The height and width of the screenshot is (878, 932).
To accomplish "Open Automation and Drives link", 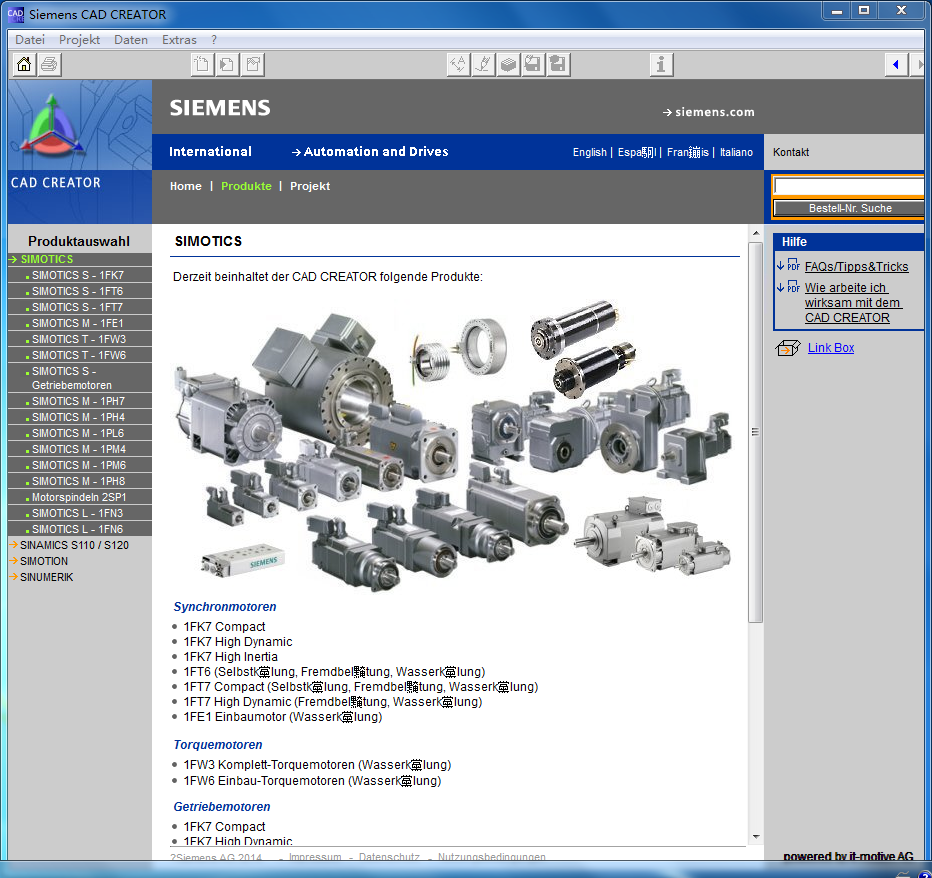I will click(370, 152).
